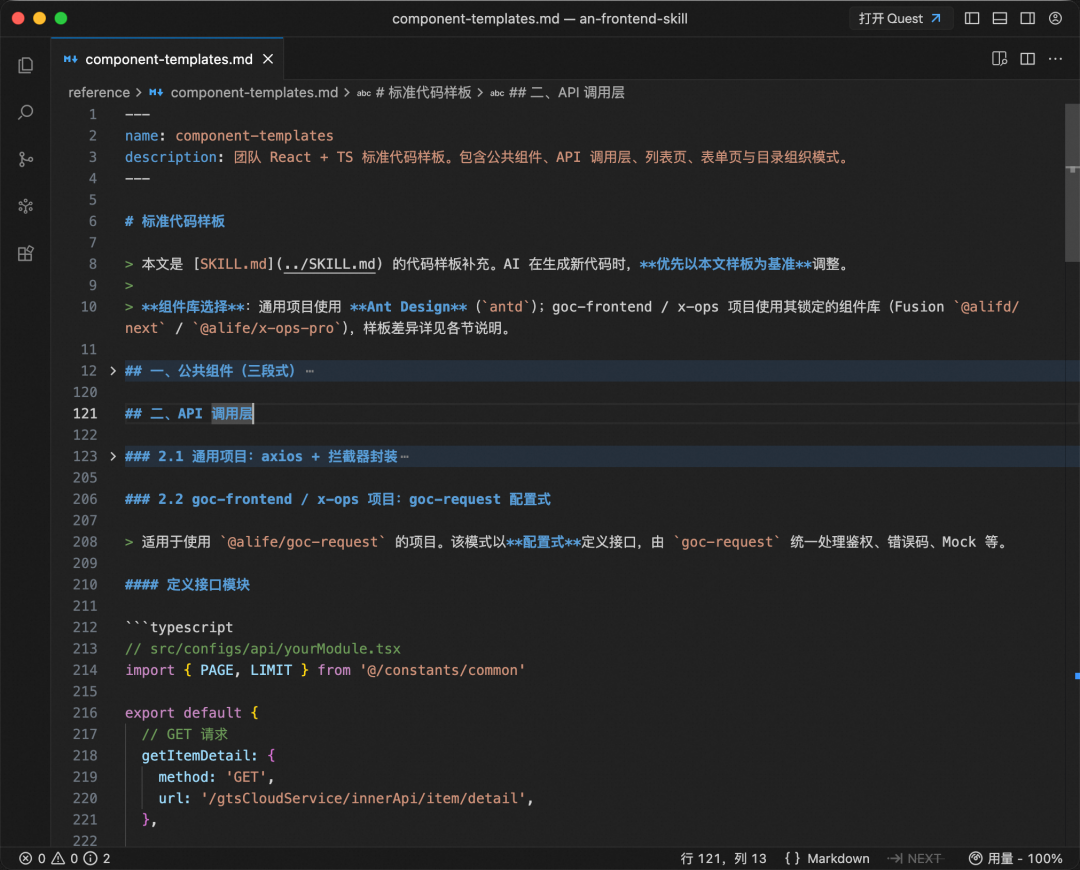Image resolution: width=1080 pixels, height=870 pixels.
Task: Select the component-templates.md editor tab
Action: 167,59
